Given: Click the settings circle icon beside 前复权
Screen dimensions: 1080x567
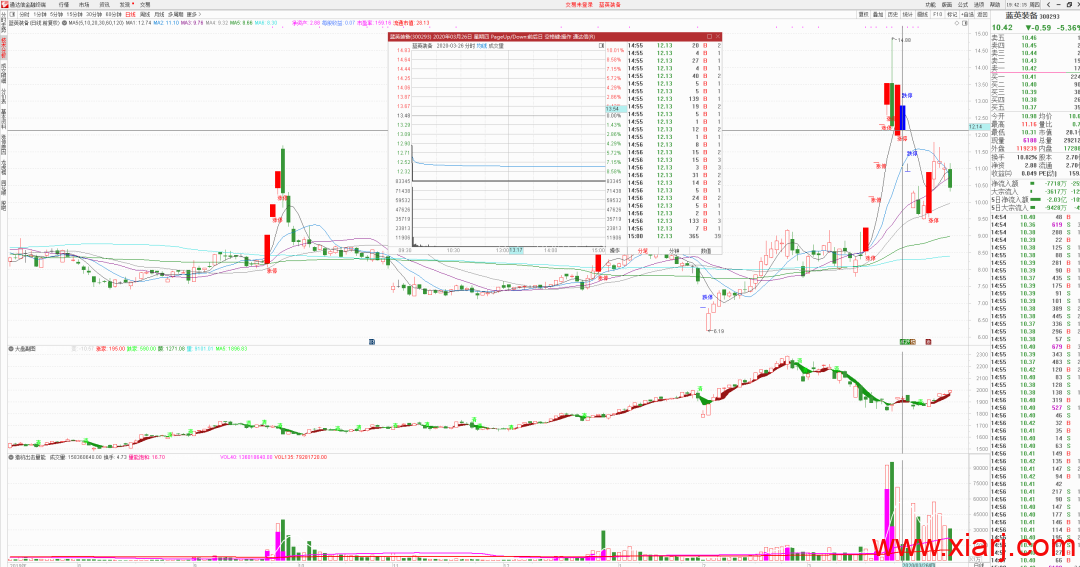Looking at the screenshot, I should 65,23.
